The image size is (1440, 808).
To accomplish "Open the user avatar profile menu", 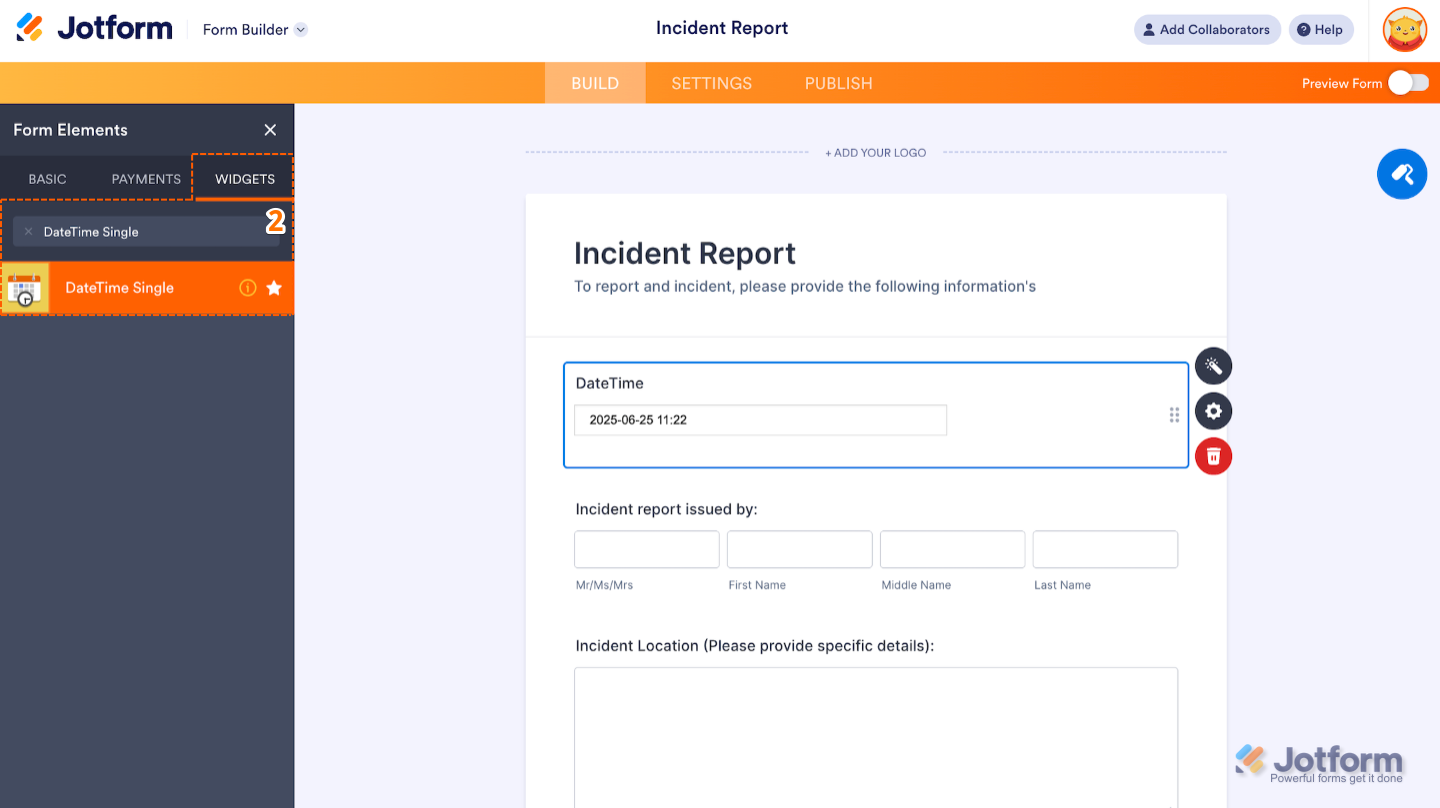I will (1404, 30).
